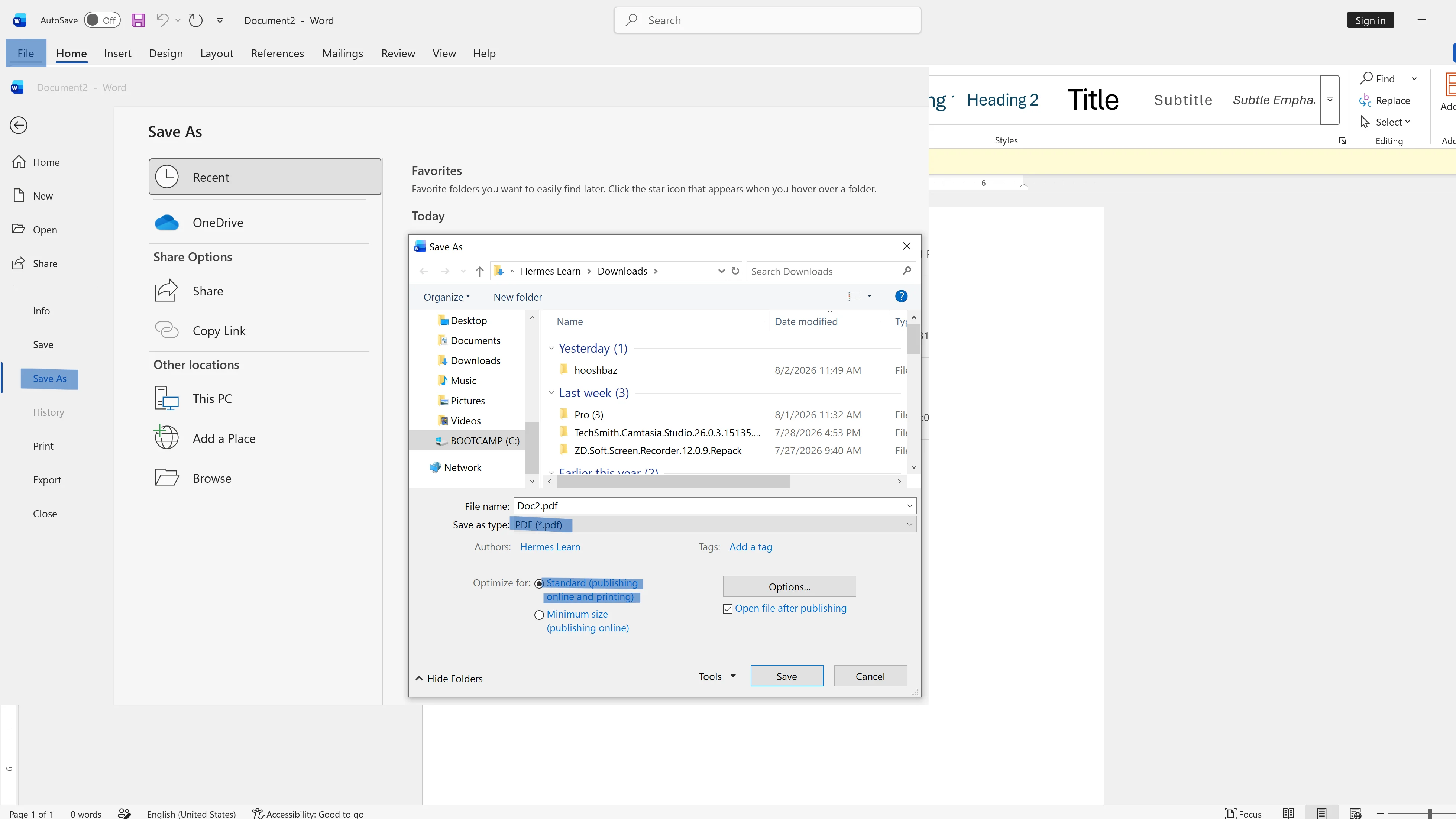
Task: Open the Insert ribbon tab
Action: click(x=117, y=53)
